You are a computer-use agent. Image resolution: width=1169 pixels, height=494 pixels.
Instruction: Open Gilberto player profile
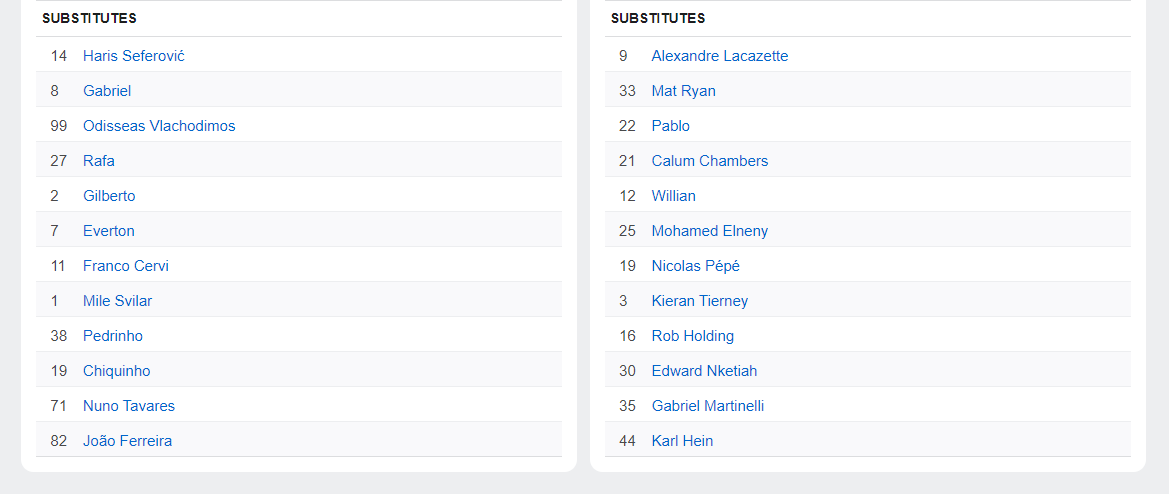click(109, 196)
